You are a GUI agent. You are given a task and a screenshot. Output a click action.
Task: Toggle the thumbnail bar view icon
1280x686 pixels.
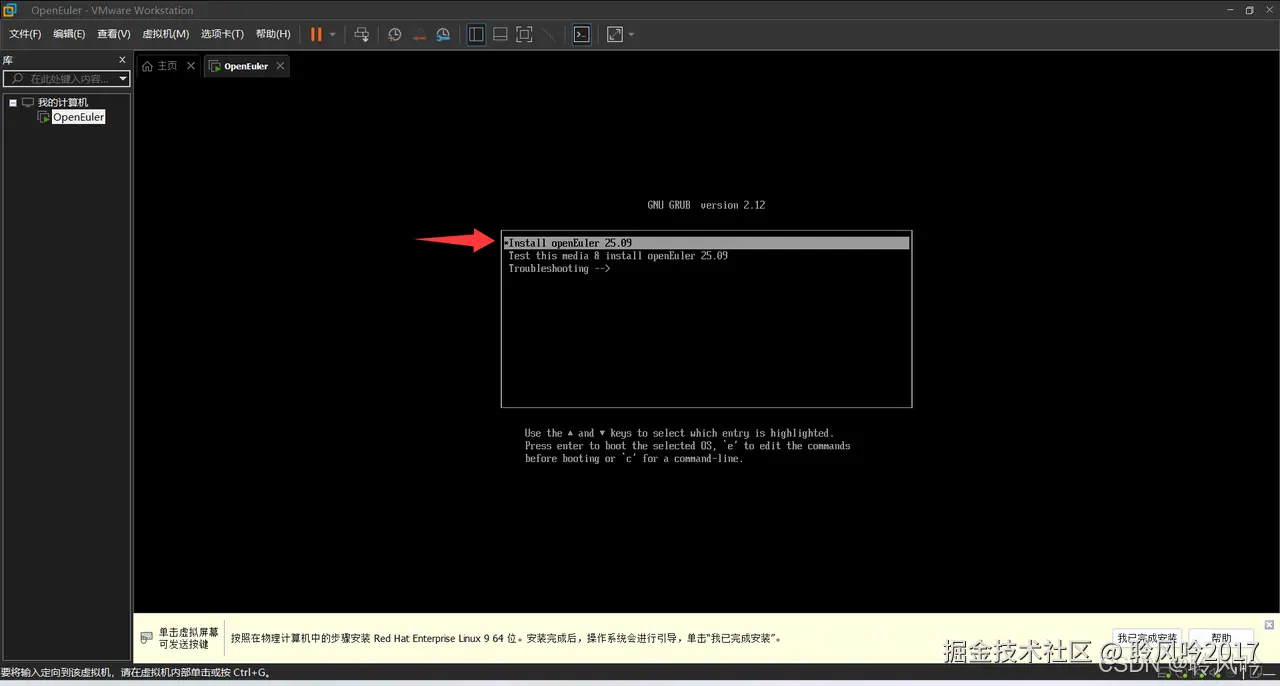click(x=500, y=34)
